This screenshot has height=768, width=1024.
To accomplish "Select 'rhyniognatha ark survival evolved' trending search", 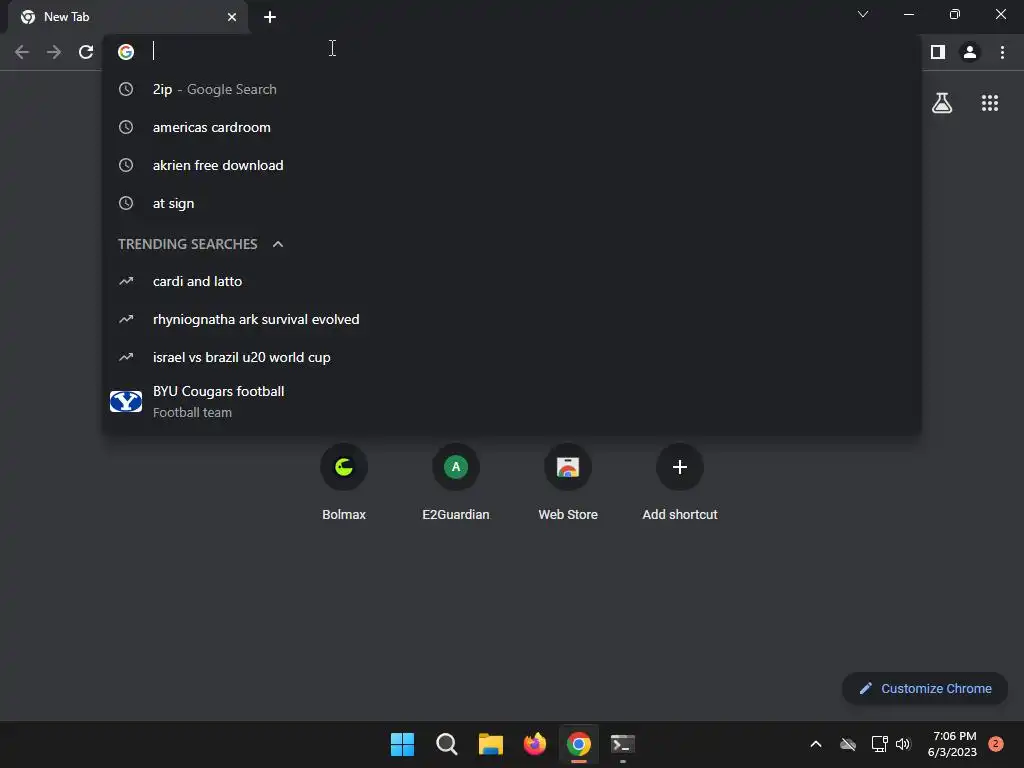I will coord(512,319).
